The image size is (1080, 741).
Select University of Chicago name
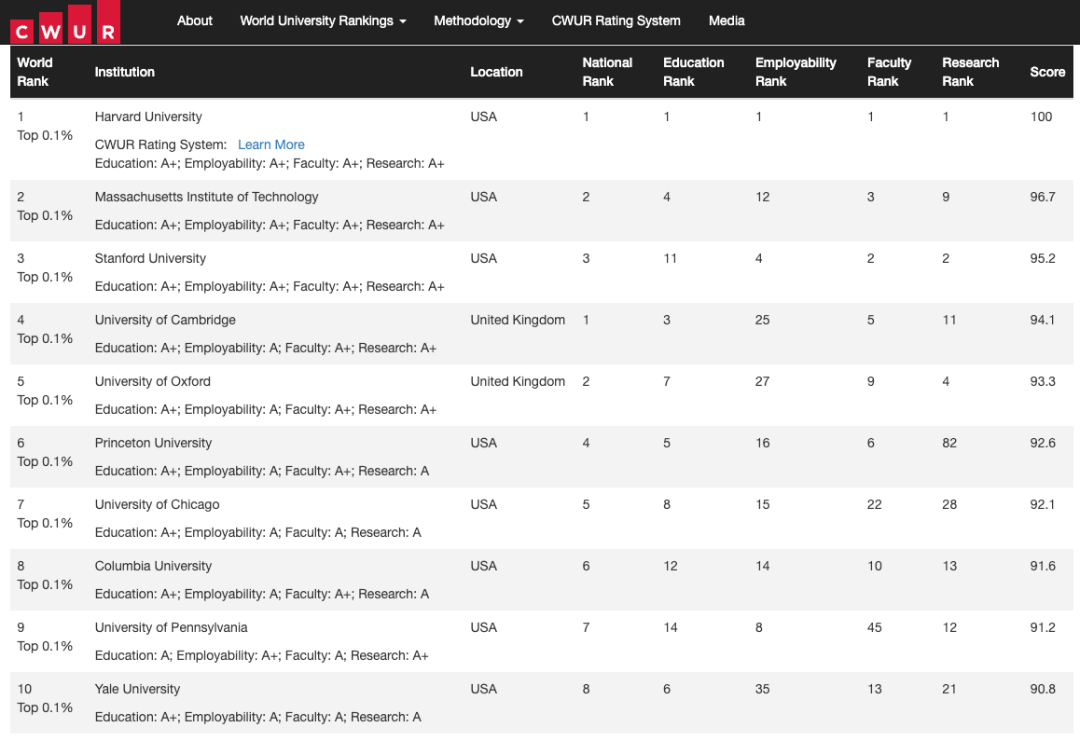pos(157,504)
